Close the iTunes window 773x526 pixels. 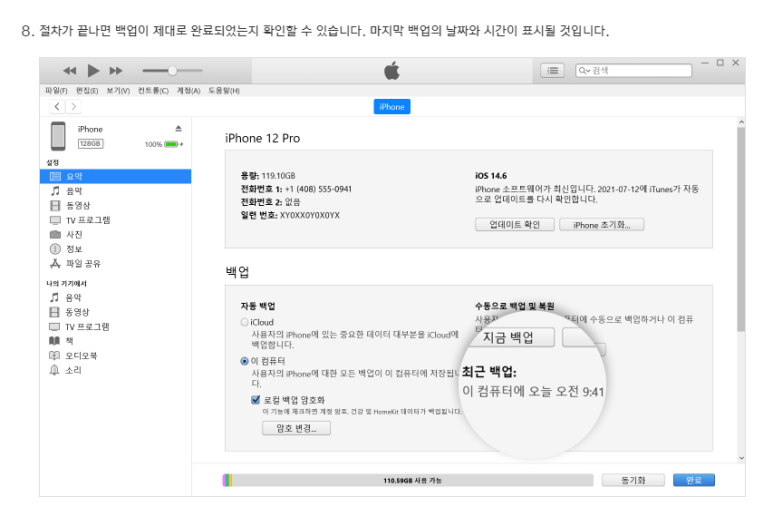736,63
